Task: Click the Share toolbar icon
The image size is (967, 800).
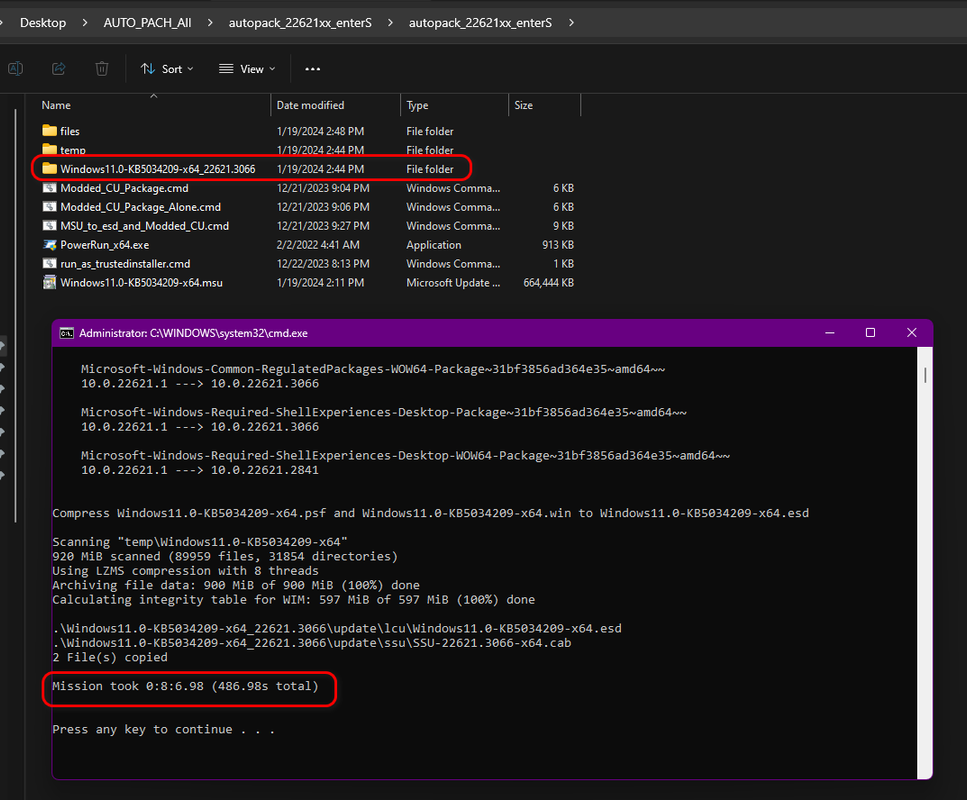Action: tap(59, 68)
